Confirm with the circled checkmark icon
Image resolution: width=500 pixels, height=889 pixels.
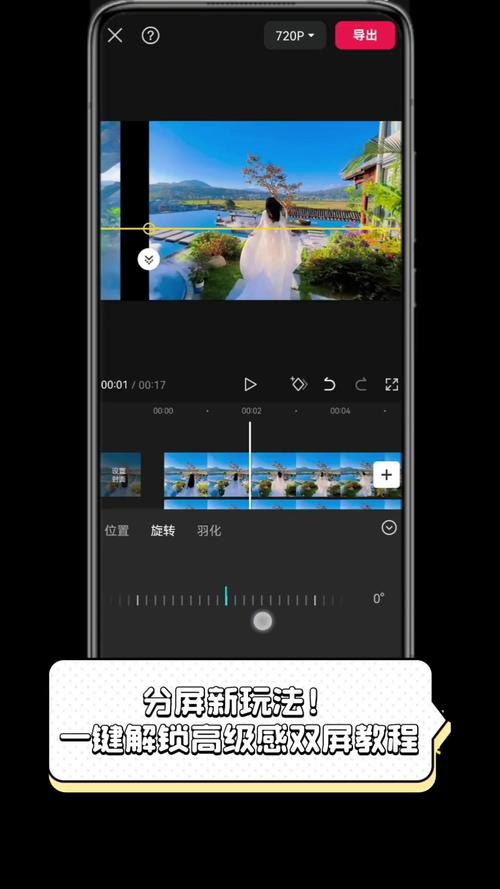[389, 528]
